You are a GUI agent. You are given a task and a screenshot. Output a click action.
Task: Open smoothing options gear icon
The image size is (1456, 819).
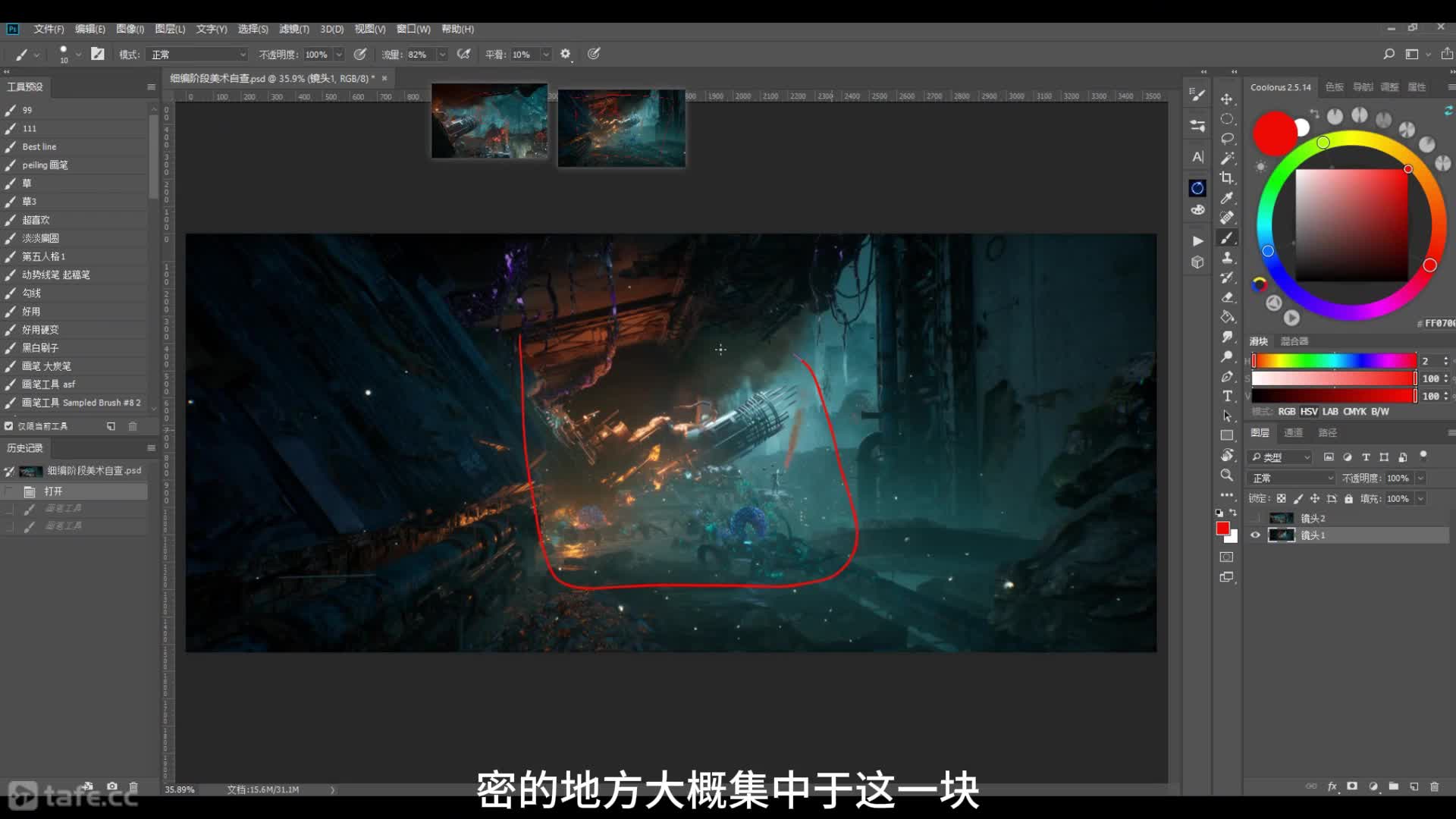coord(565,54)
